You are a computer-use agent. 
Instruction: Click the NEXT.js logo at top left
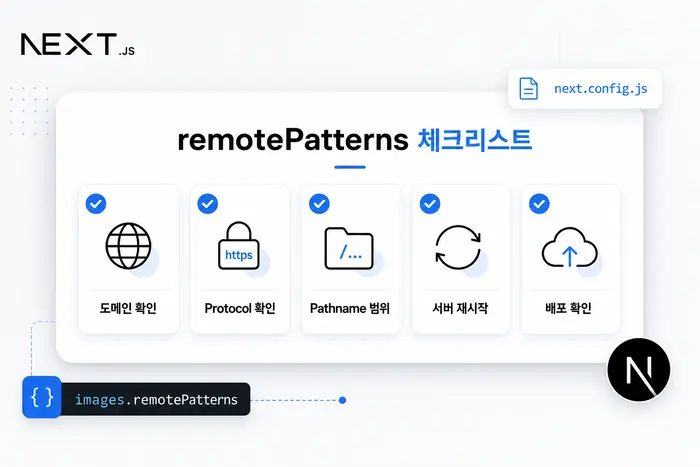(x=78, y=44)
